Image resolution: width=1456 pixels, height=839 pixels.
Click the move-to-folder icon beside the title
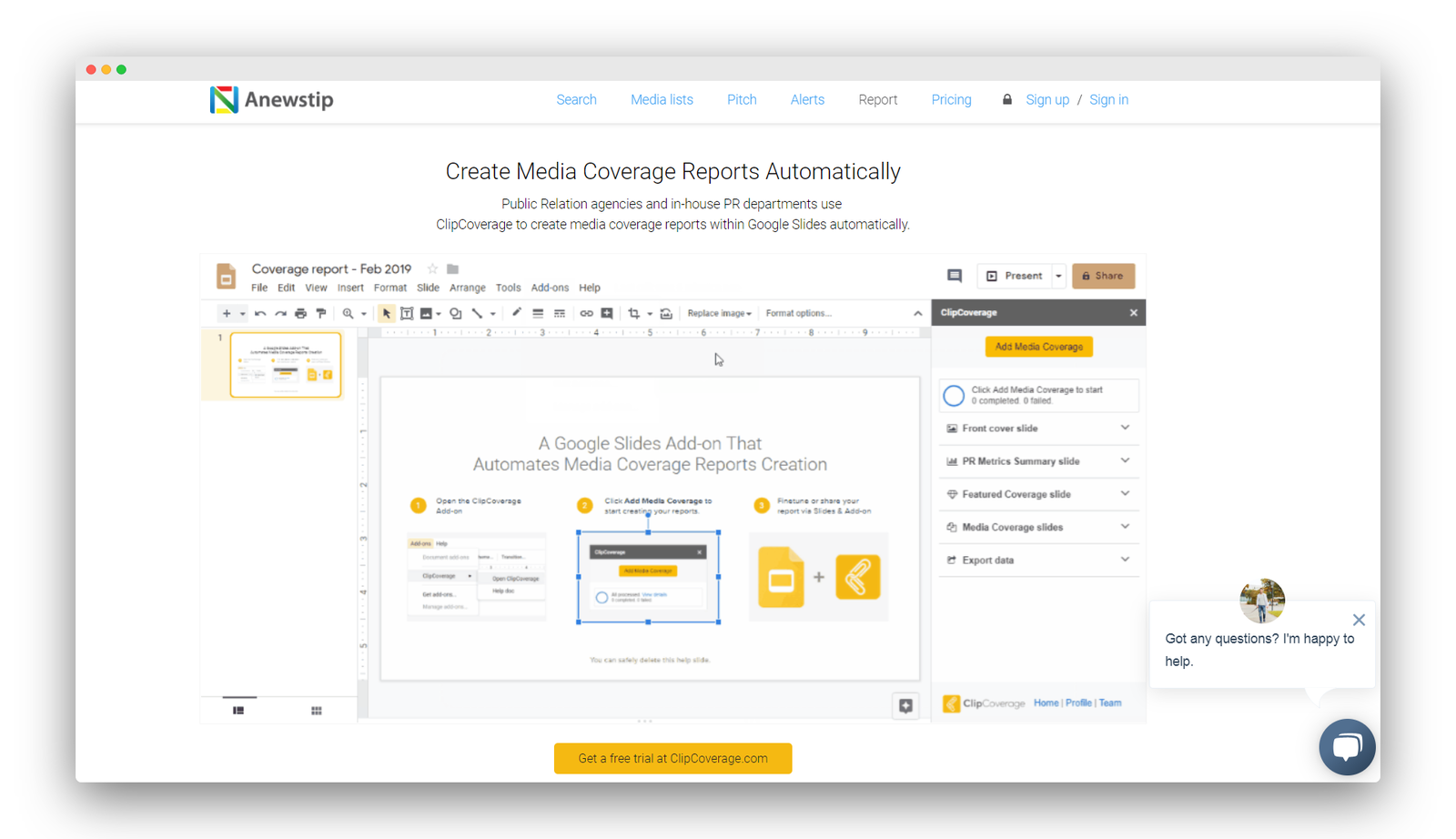(453, 269)
